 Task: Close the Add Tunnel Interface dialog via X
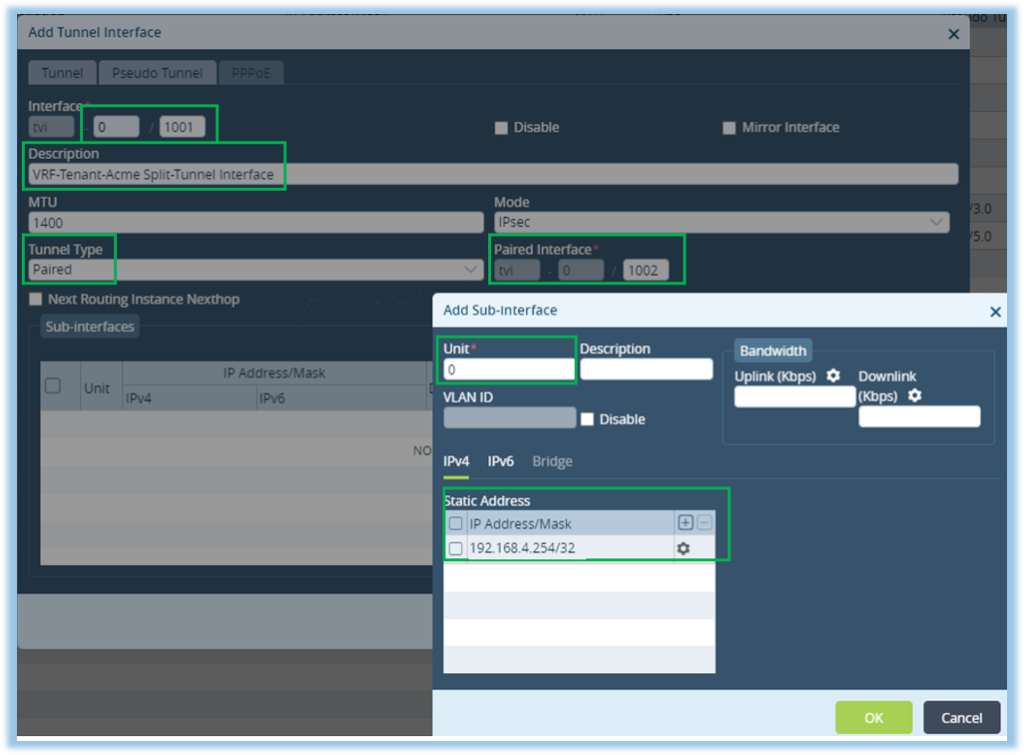tap(953, 33)
